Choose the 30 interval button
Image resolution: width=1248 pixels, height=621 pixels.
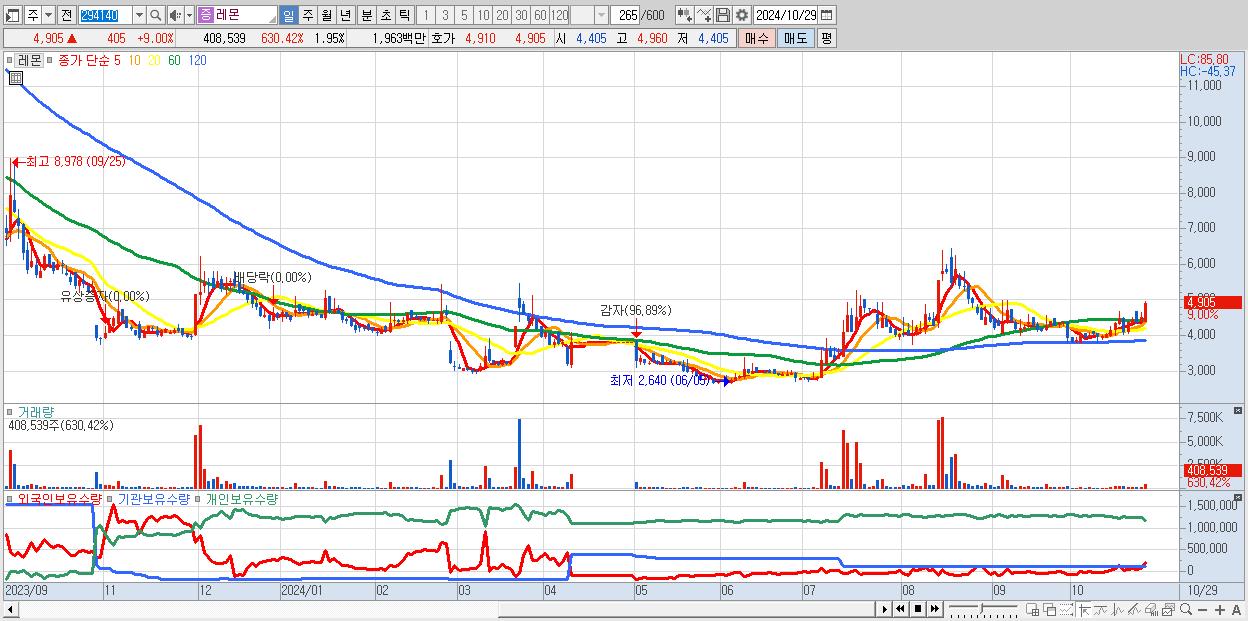pos(521,15)
